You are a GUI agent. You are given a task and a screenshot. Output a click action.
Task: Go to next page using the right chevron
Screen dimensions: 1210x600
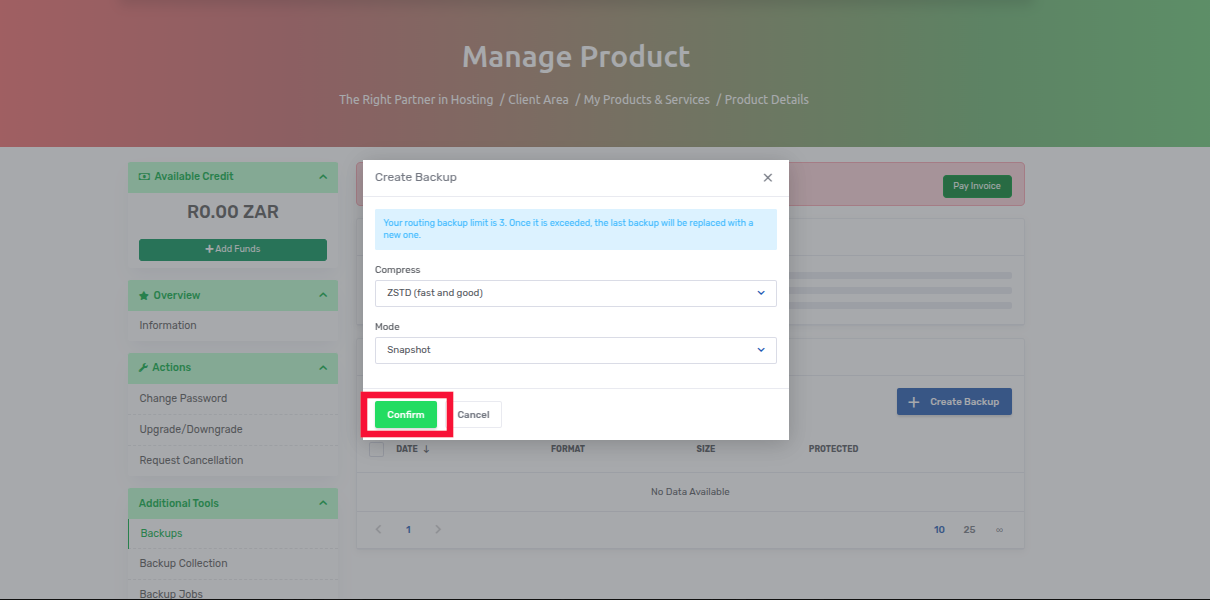coord(438,529)
